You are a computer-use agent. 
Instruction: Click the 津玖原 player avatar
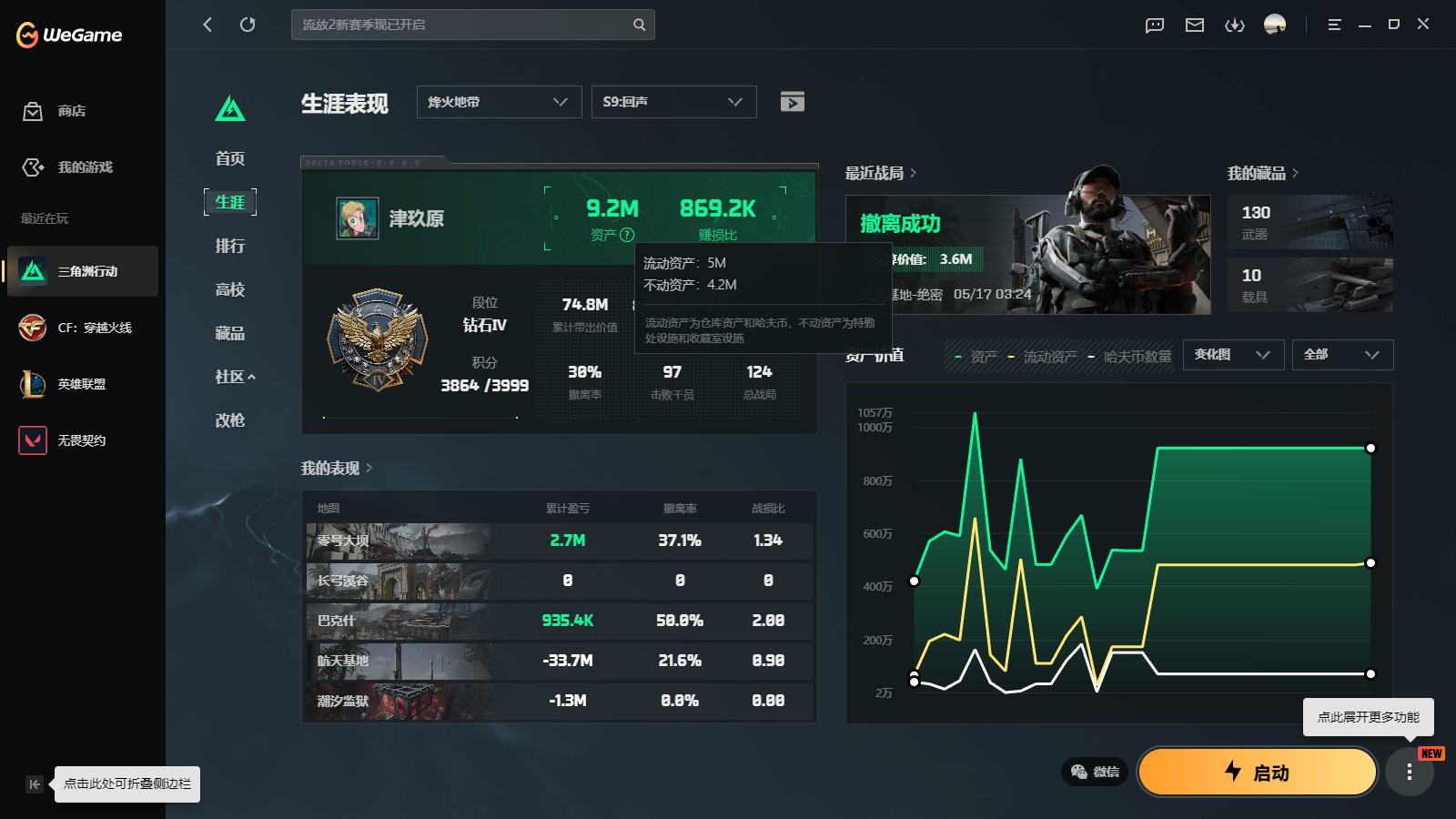(x=358, y=218)
